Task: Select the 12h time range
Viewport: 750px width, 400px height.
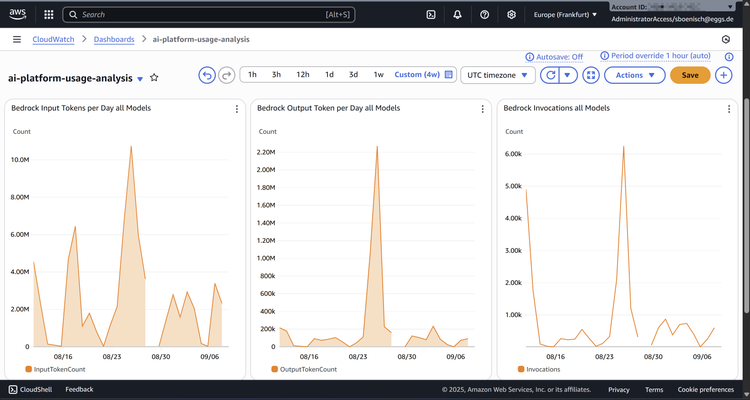Action: point(303,75)
